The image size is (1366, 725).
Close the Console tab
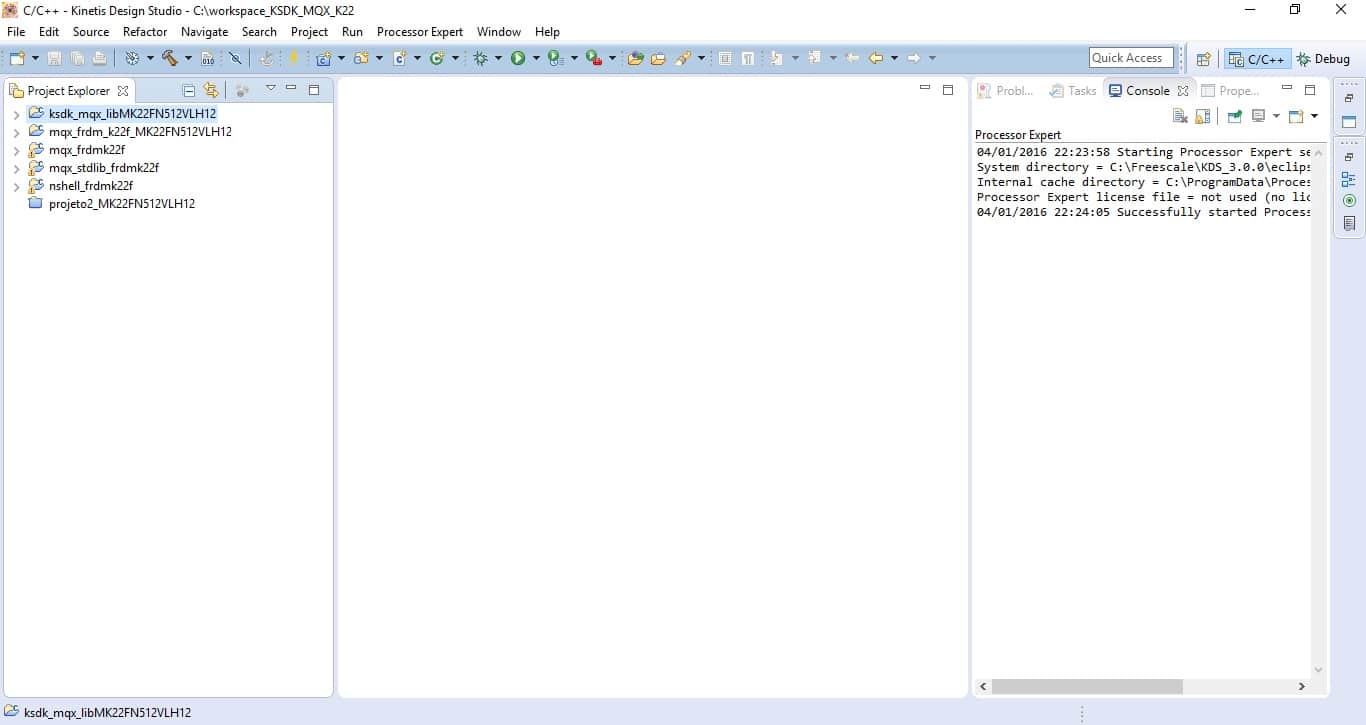1183,91
